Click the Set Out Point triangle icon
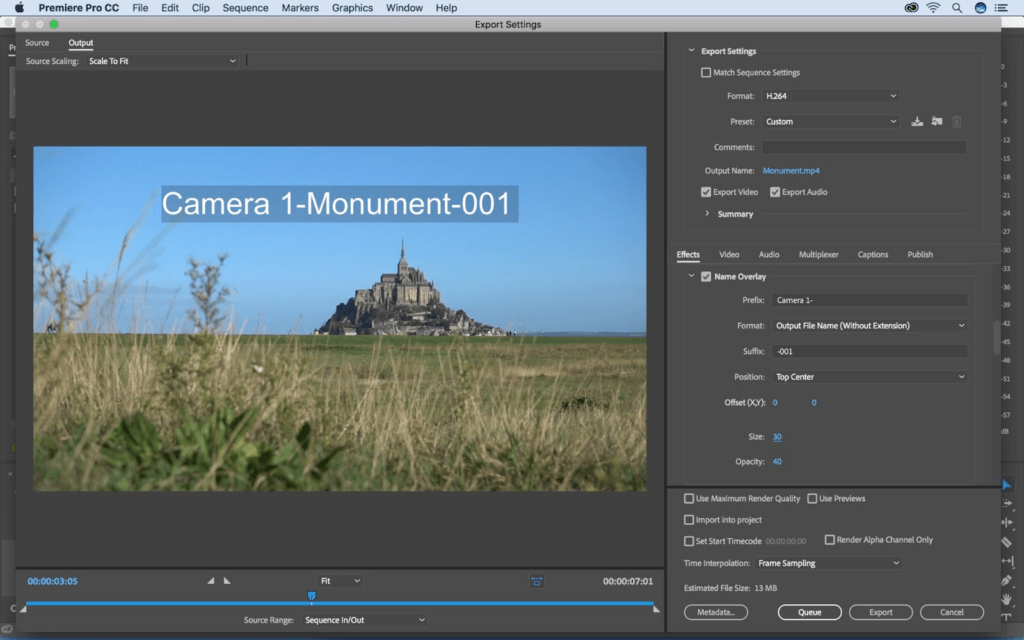This screenshot has height=640, width=1024. coord(227,581)
